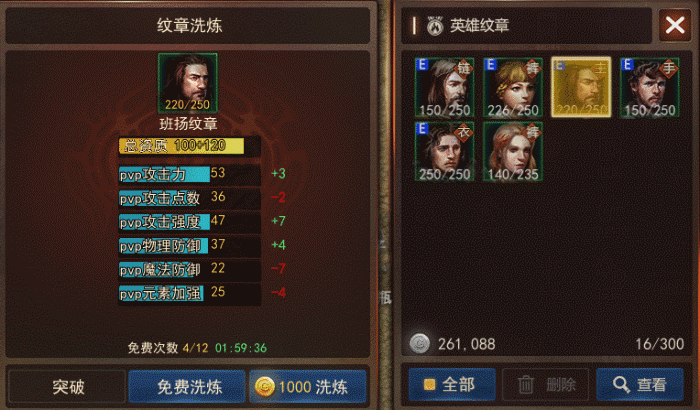Select the 150/250 chain hero emblem
The width and height of the screenshot is (700, 410).
pos(444,88)
